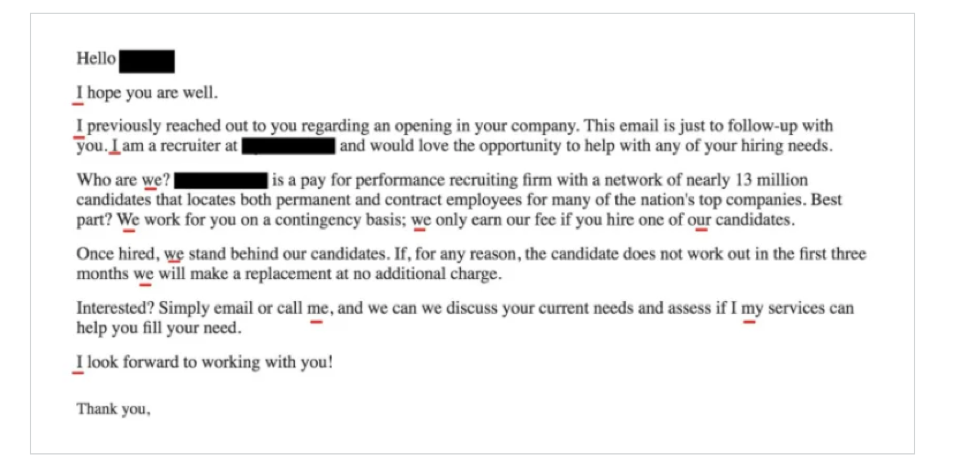Click the underlined "my" before "services"
Screen dimensions: 975x473
pos(751,308)
